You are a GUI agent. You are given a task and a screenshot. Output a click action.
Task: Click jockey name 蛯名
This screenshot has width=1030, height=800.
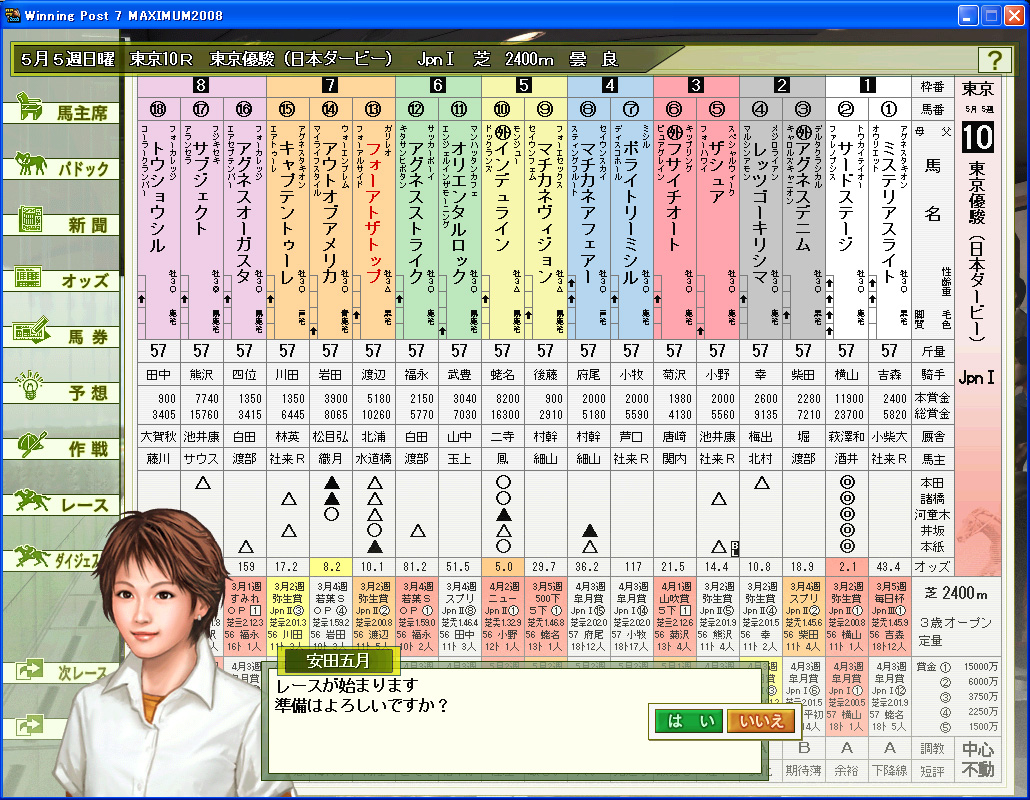click(x=502, y=374)
